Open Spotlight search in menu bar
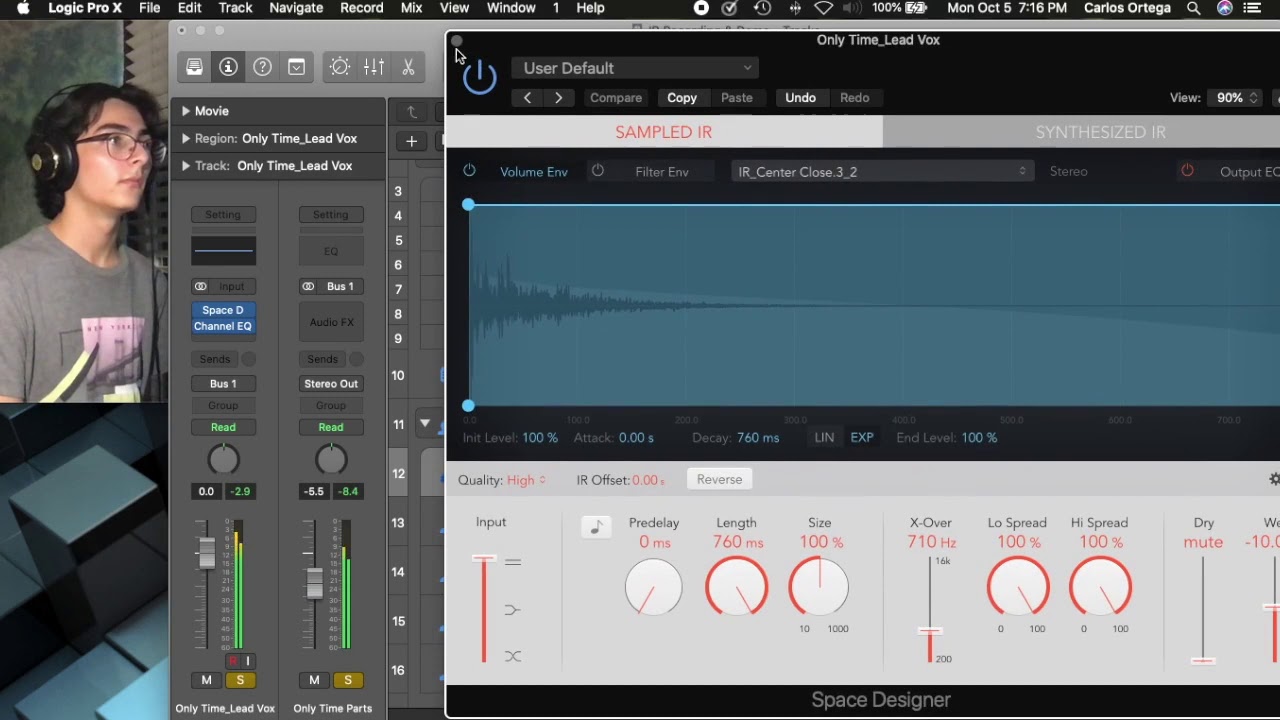 tap(1193, 8)
